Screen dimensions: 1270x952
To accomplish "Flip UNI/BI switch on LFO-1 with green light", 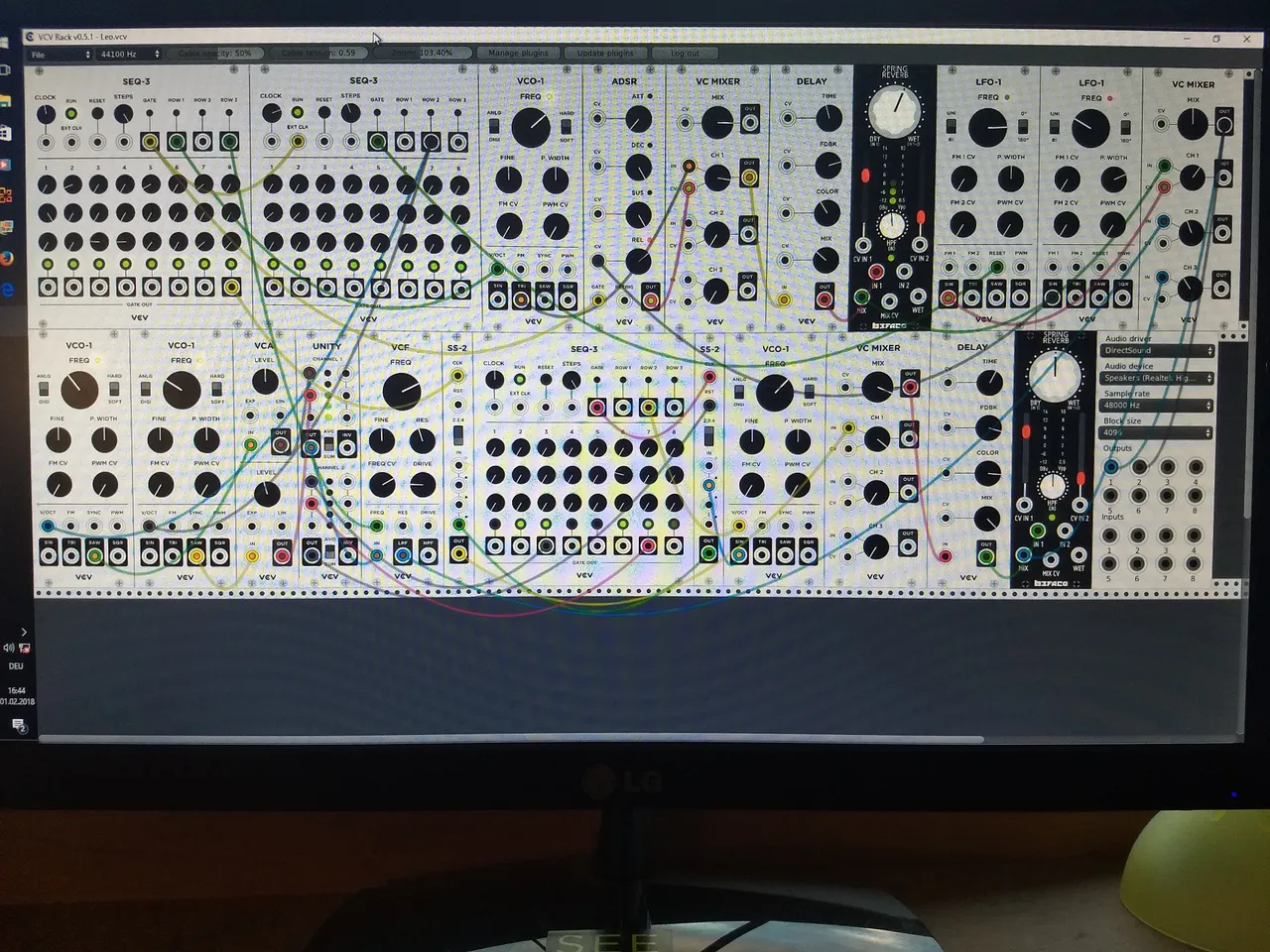I will (x=951, y=127).
